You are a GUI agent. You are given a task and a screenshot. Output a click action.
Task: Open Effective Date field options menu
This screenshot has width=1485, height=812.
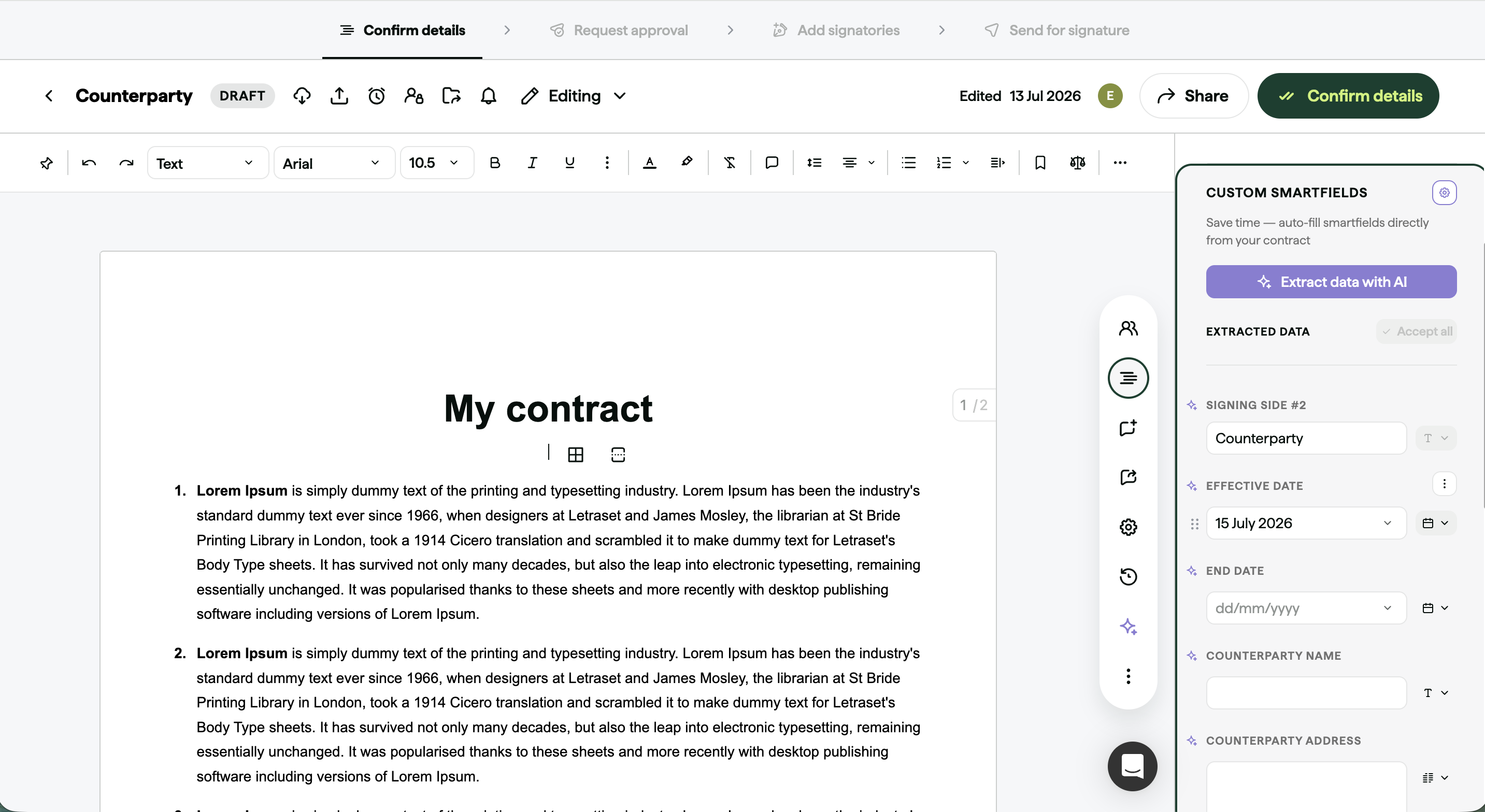(x=1444, y=484)
